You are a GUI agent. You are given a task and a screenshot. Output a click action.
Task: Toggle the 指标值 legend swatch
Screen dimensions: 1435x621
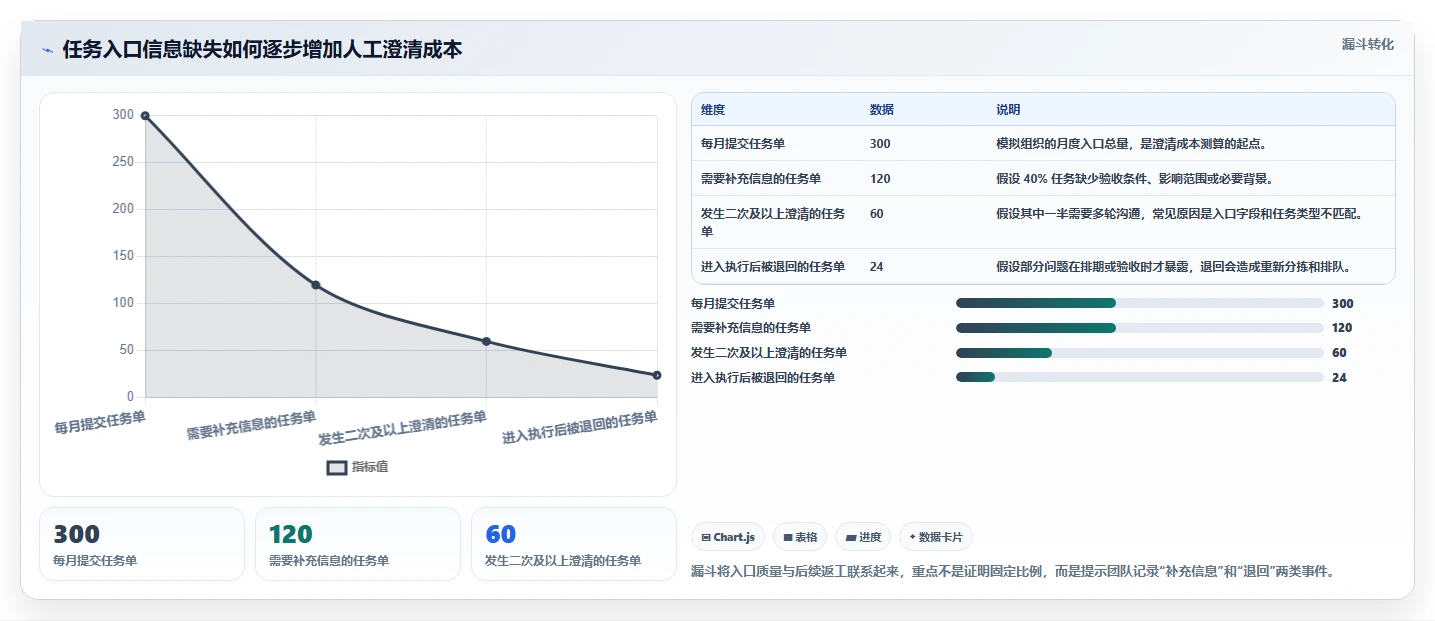pos(337,467)
